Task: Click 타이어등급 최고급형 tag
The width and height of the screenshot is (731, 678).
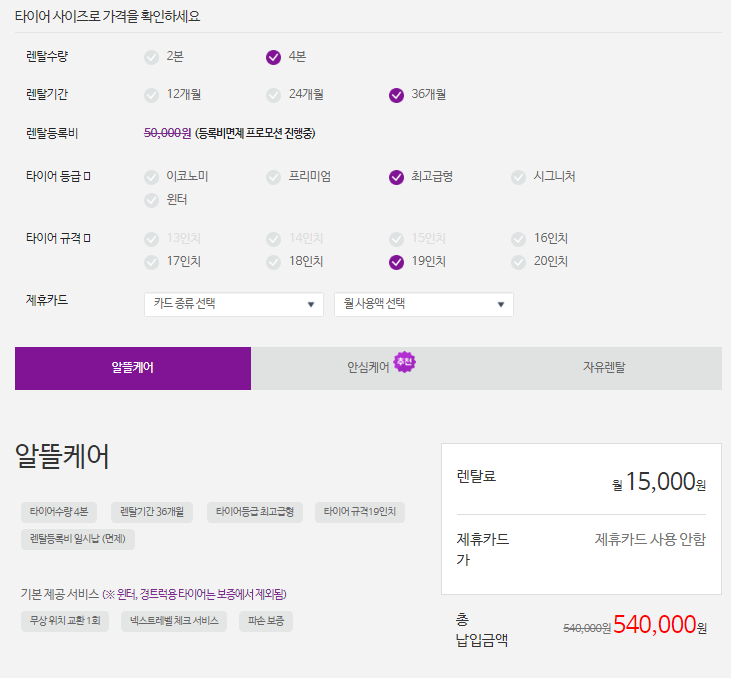Action: [x=255, y=512]
